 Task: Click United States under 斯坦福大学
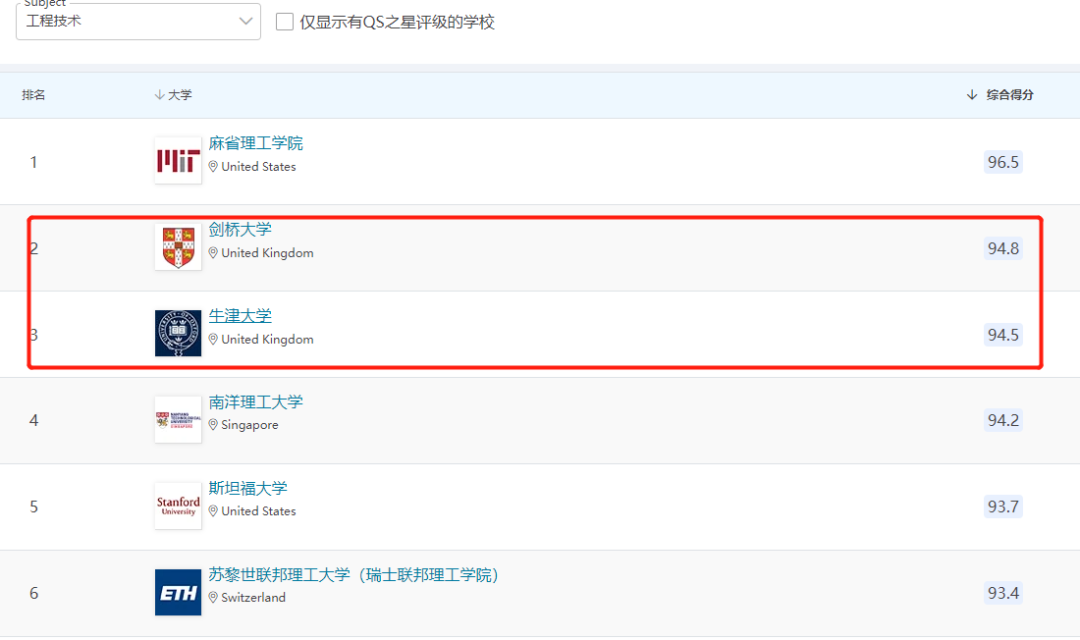[258, 511]
